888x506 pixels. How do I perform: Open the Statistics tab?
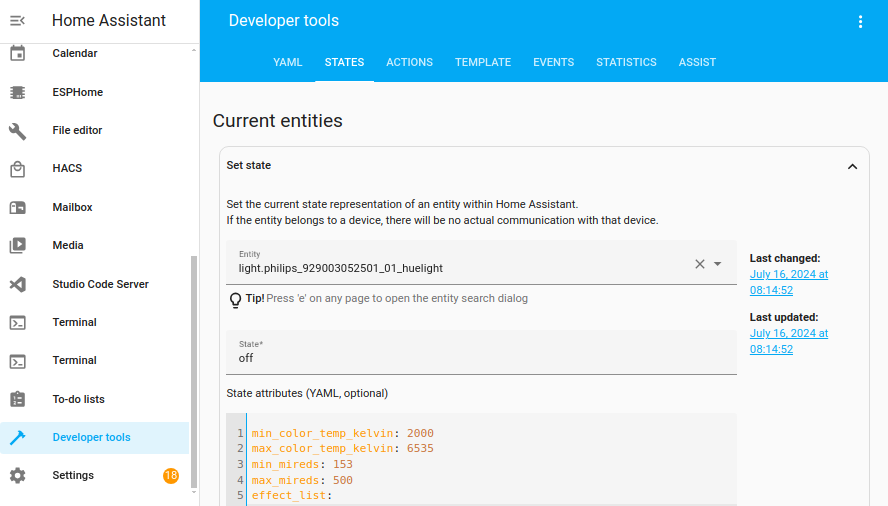pyautogui.click(x=626, y=62)
